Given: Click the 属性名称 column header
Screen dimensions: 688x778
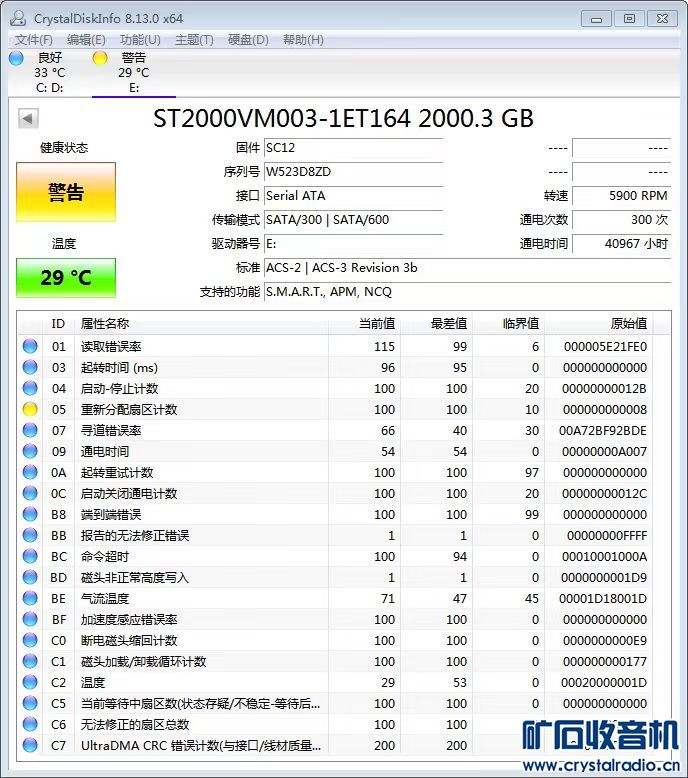Looking at the screenshot, I should point(201,324).
